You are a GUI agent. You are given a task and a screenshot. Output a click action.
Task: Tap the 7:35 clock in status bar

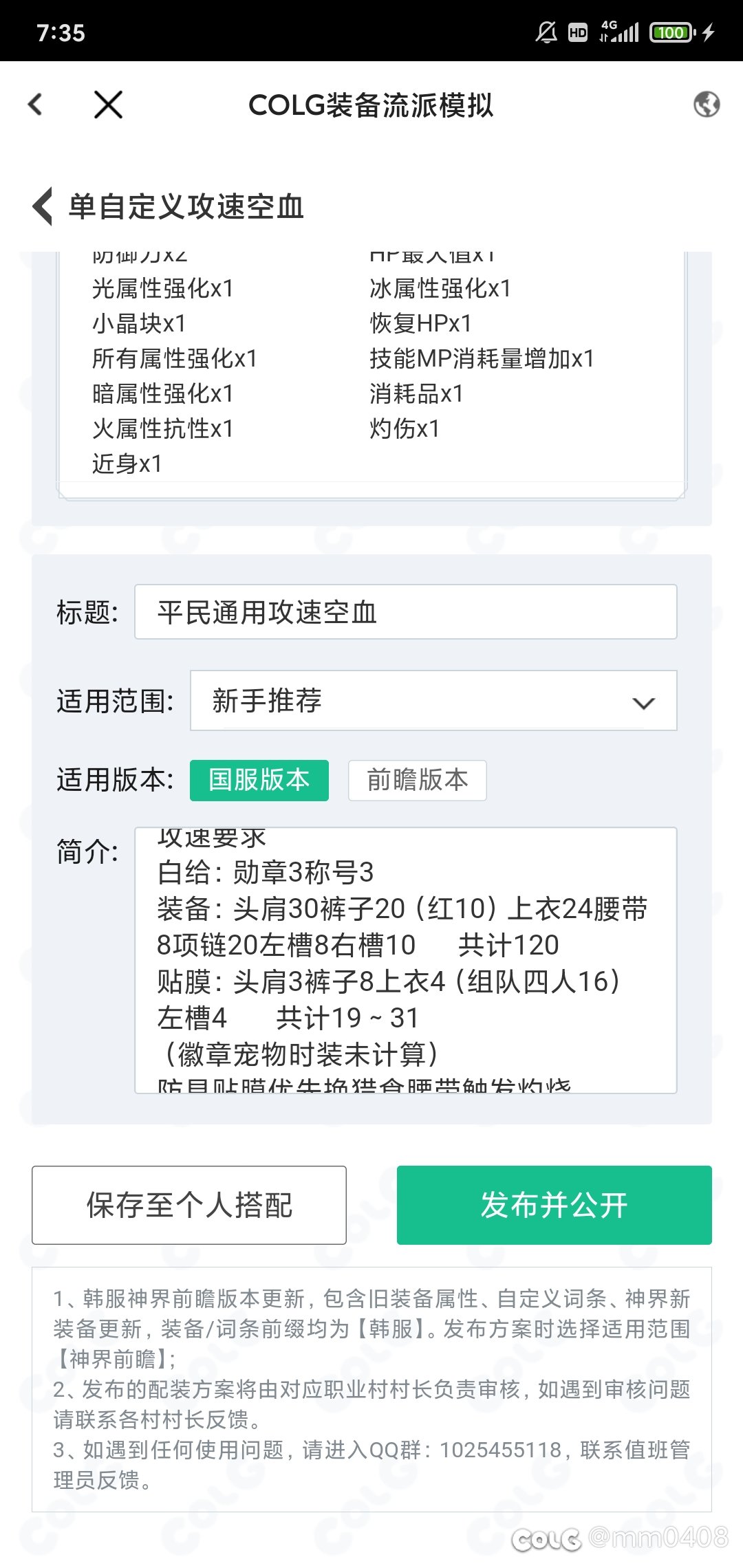pyautogui.click(x=61, y=32)
